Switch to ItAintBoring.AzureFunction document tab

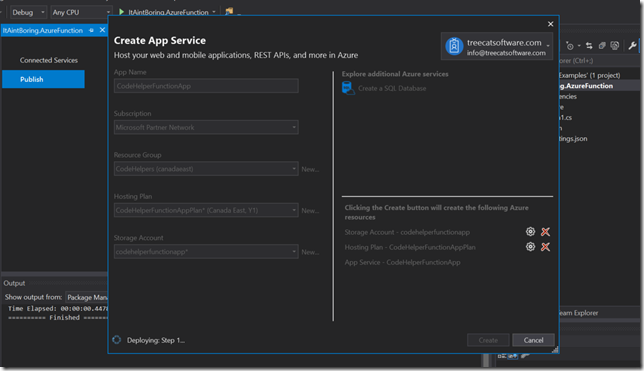pos(43,30)
